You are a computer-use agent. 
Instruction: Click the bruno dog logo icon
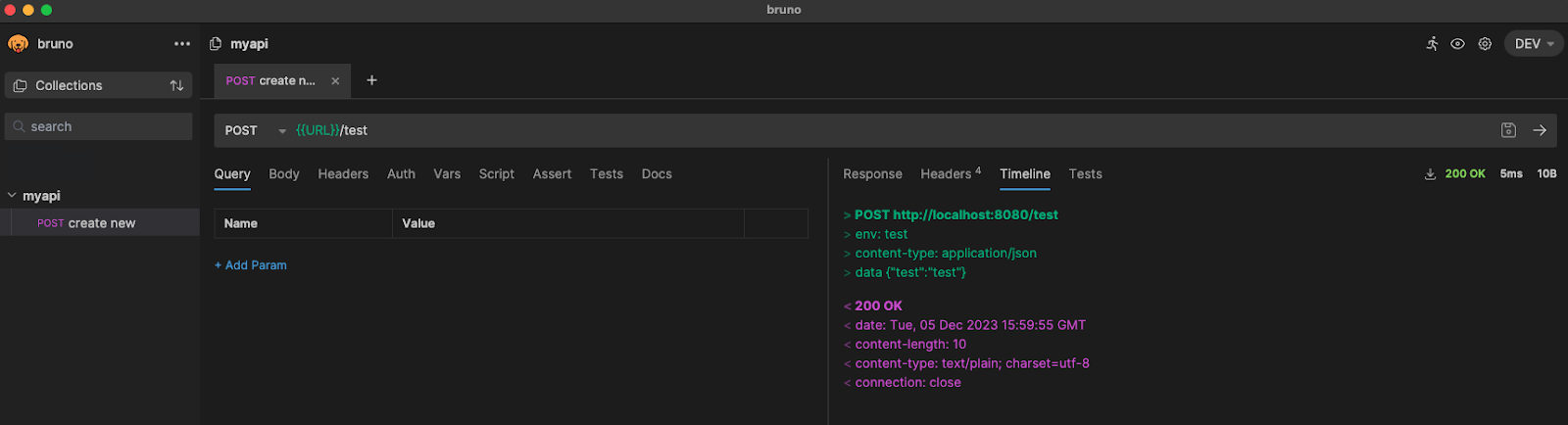click(18, 44)
